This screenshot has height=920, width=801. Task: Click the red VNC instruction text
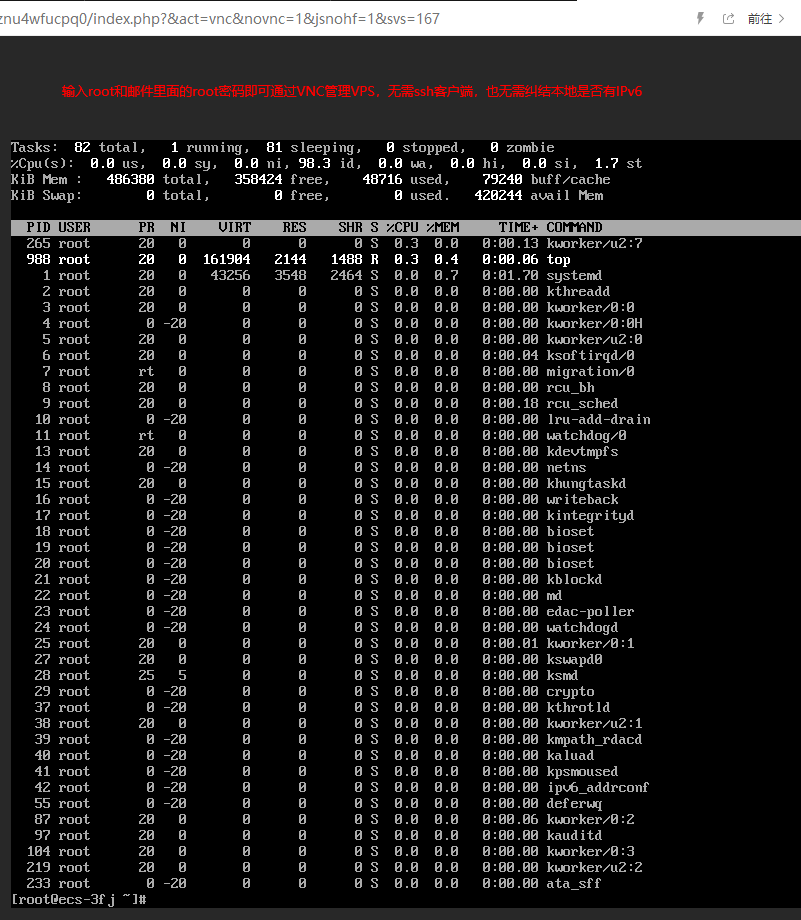pyautogui.click(x=351, y=91)
